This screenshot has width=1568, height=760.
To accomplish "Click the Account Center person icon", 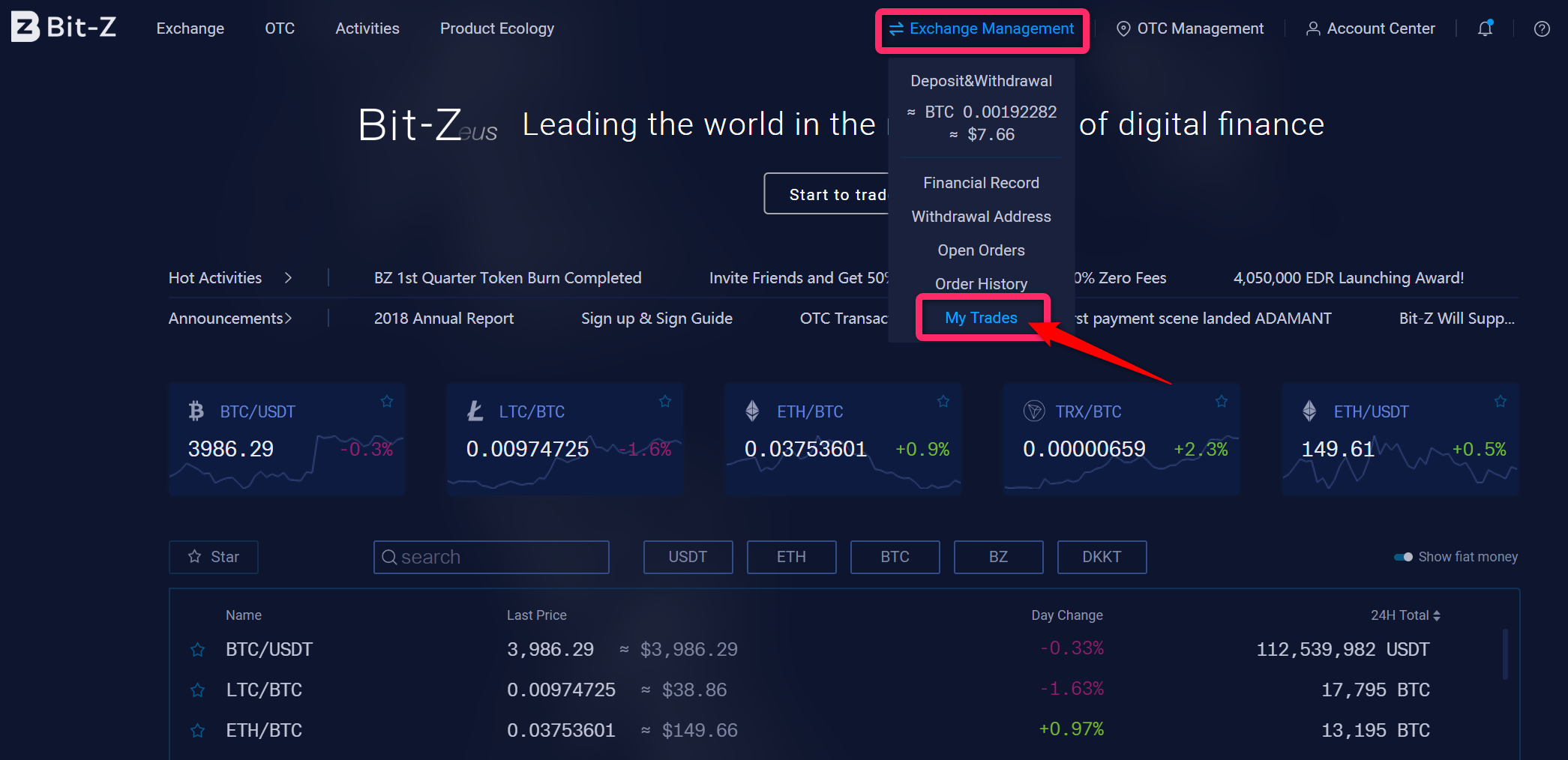I will 1313,28.
